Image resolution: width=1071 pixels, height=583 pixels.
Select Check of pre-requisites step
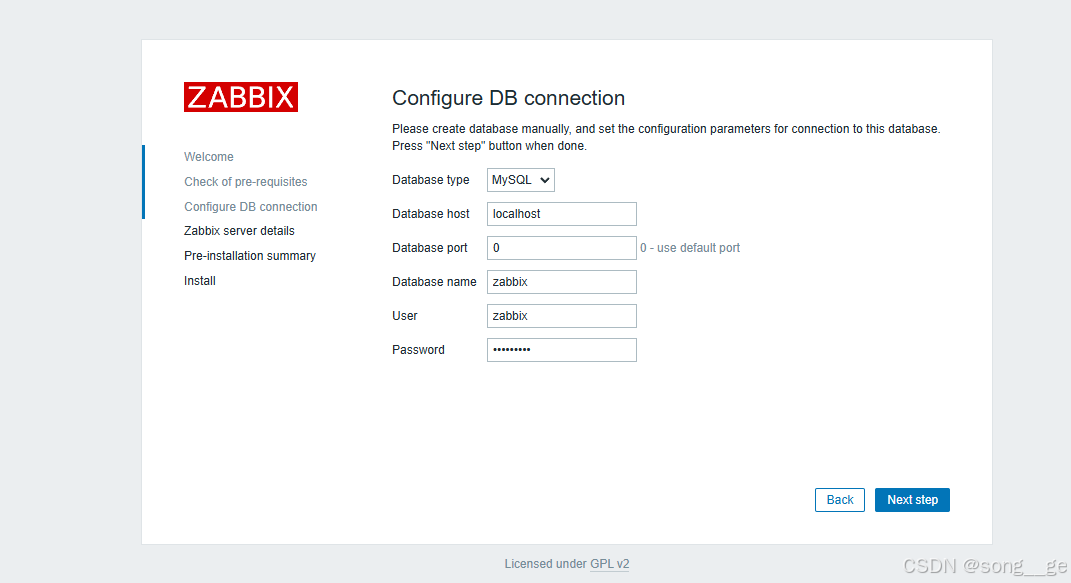[245, 182]
